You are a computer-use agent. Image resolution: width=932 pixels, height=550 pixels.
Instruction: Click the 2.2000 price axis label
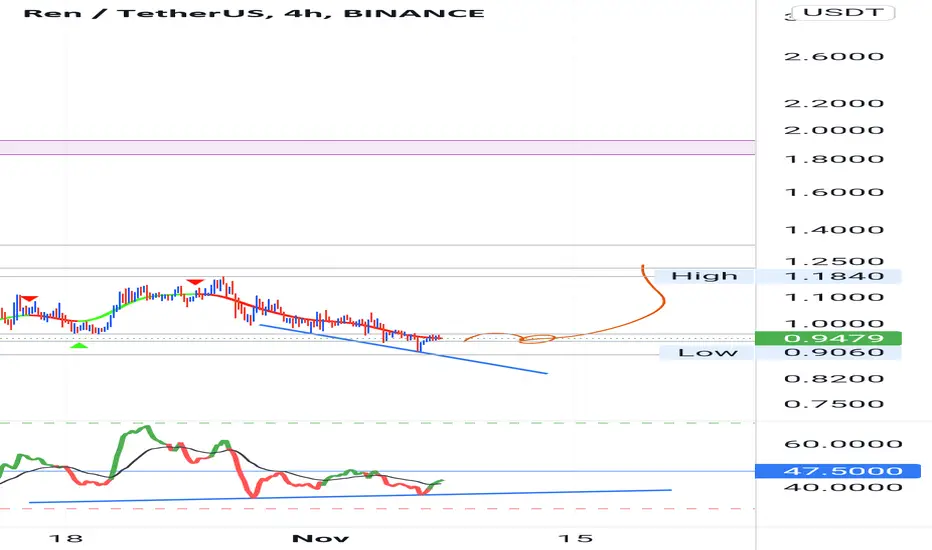[x=834, y=103]
